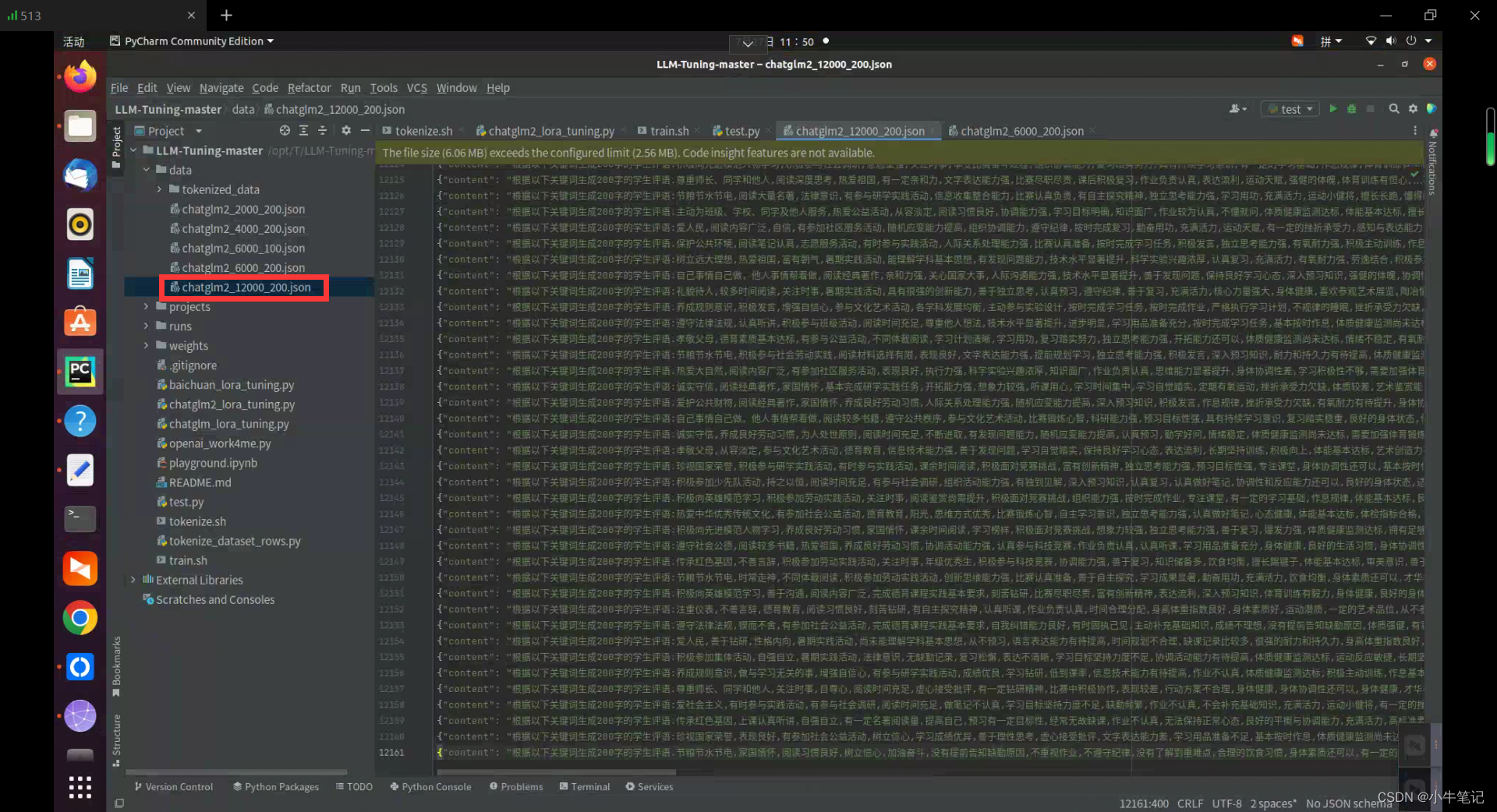This screenshot has height=812, width=1497.
Task: Expand the runs folder
Action: pyautogui.click(x=146, y=326)
